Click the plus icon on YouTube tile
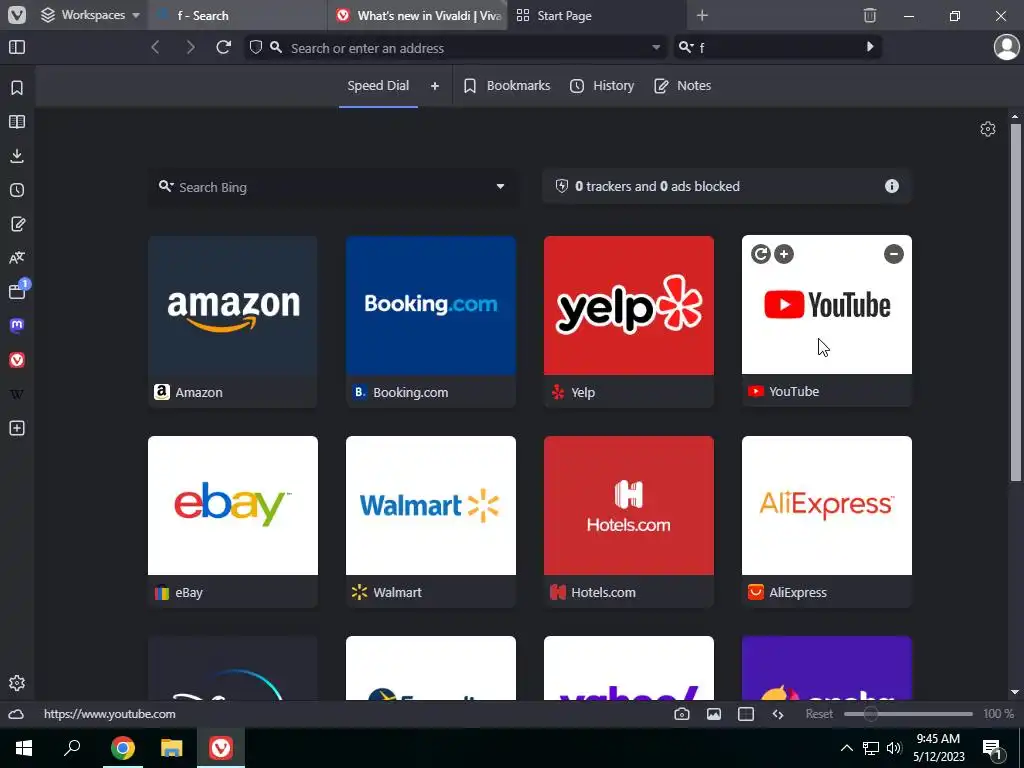The image size is (1024, 768). 784,254
